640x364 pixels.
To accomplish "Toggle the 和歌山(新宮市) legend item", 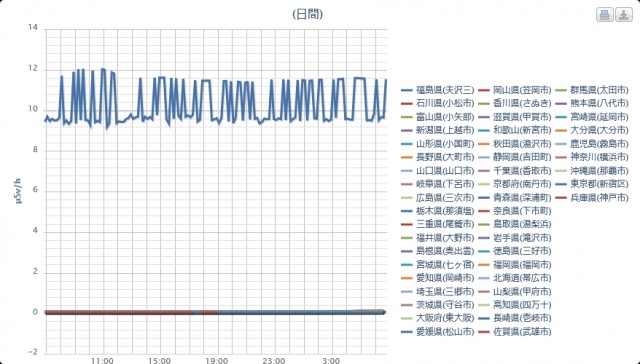I will coord(515,131).
